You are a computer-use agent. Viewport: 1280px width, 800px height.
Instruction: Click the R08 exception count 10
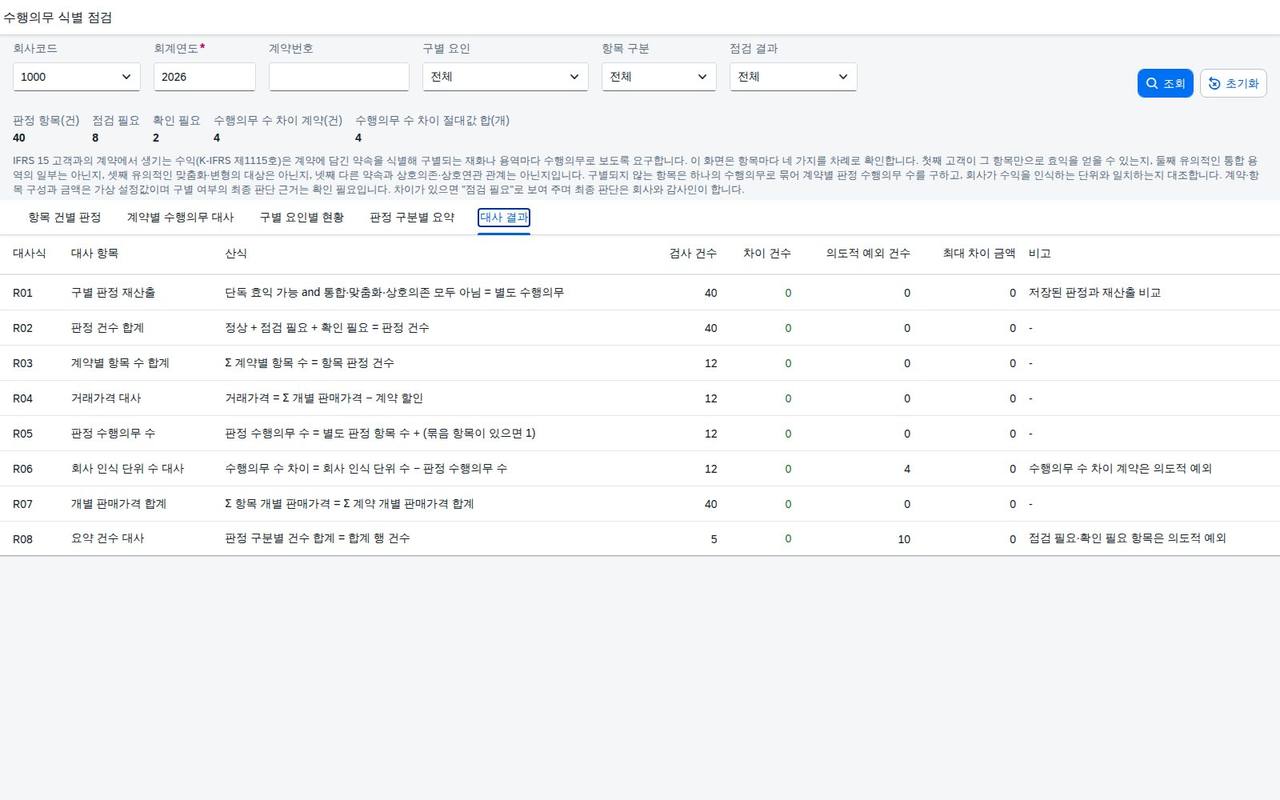904,538
